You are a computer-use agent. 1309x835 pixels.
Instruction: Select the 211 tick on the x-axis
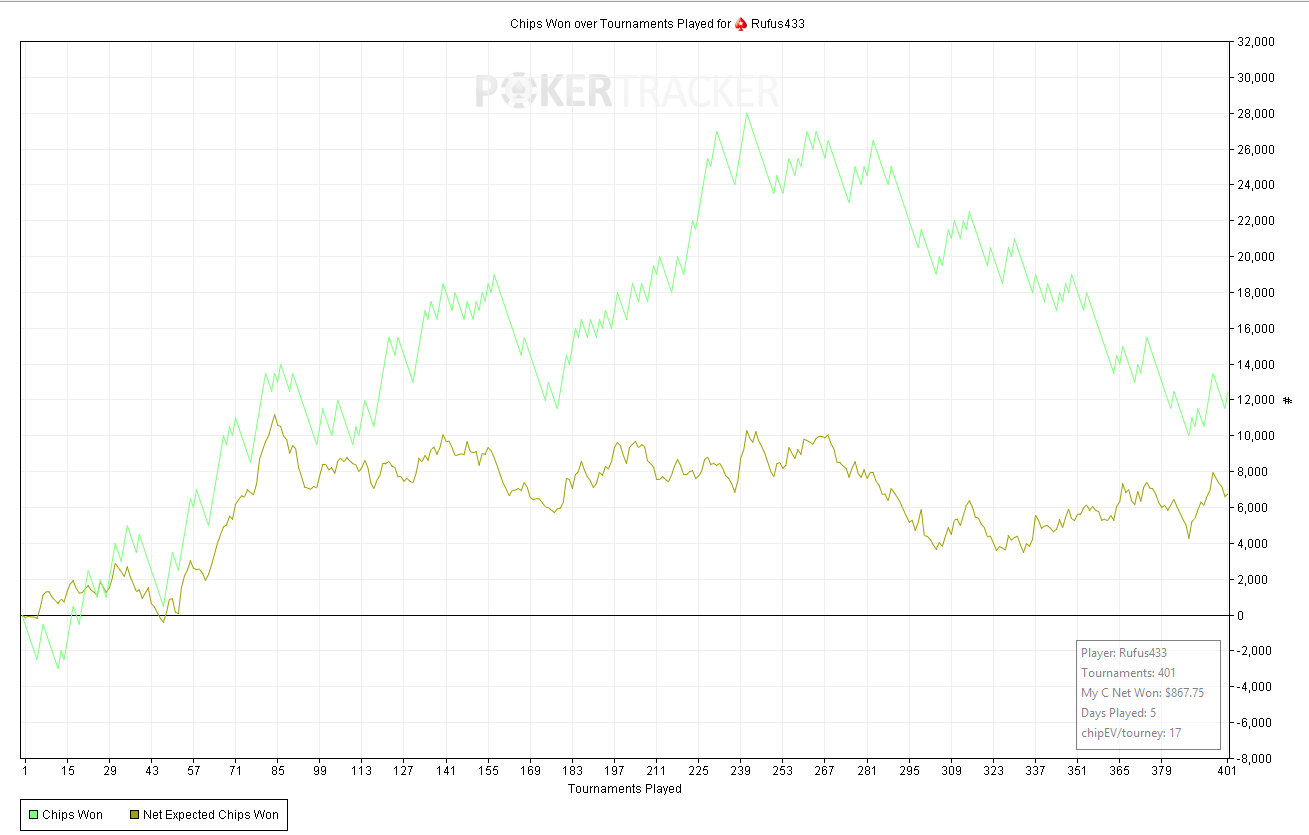click(x=656, y=772)
